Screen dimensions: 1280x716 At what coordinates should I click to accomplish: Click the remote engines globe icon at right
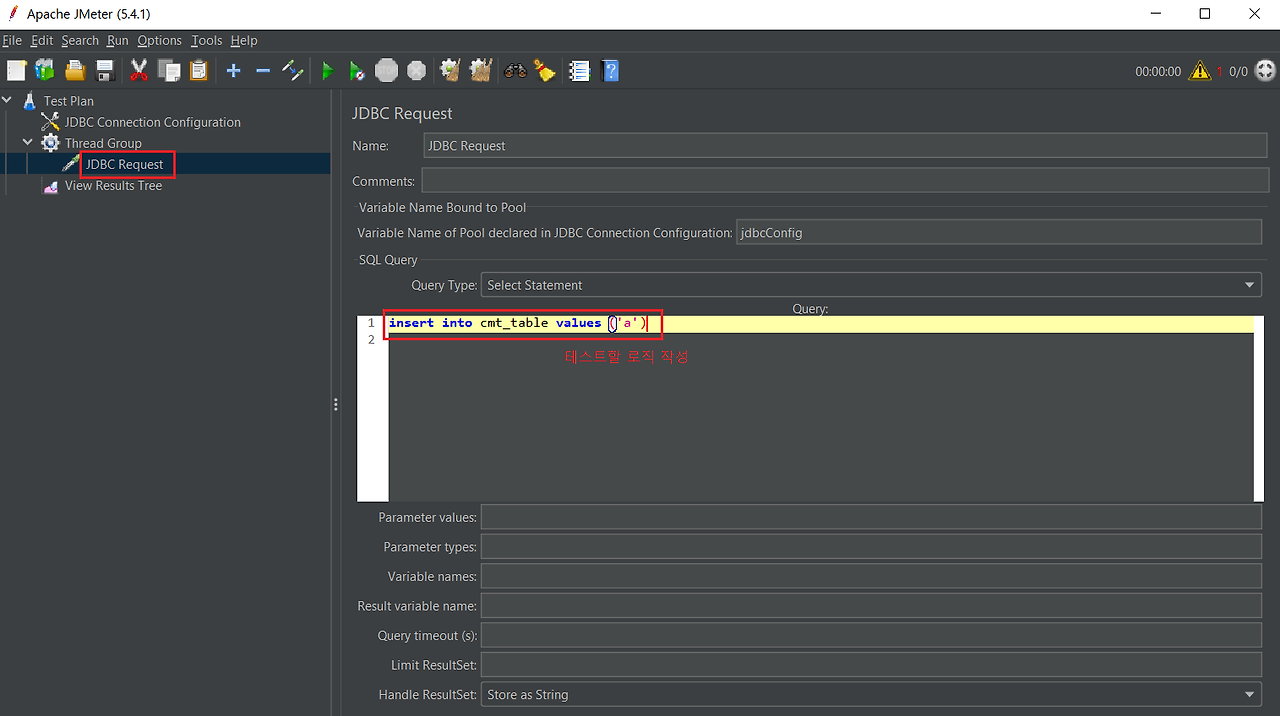1265,71
